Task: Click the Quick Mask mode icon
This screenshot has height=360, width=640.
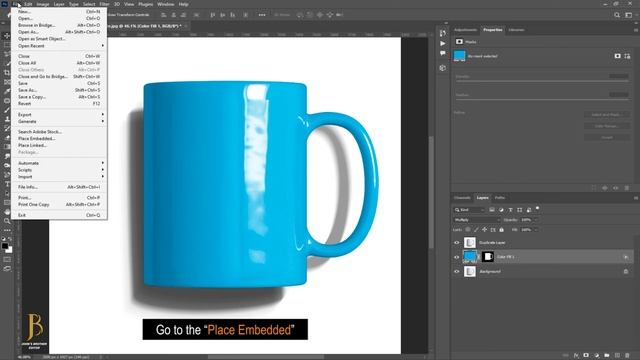Action: 7,259
